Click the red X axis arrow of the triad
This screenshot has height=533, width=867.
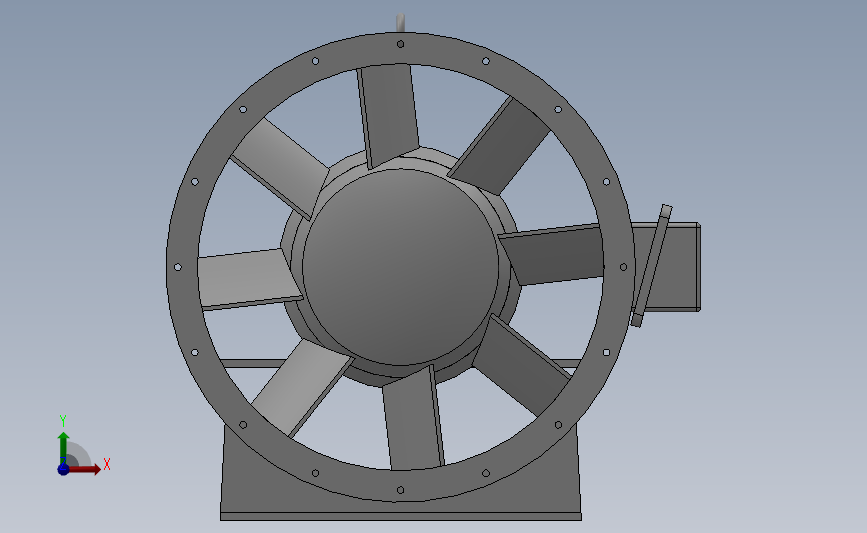click(x=84, y=469)
